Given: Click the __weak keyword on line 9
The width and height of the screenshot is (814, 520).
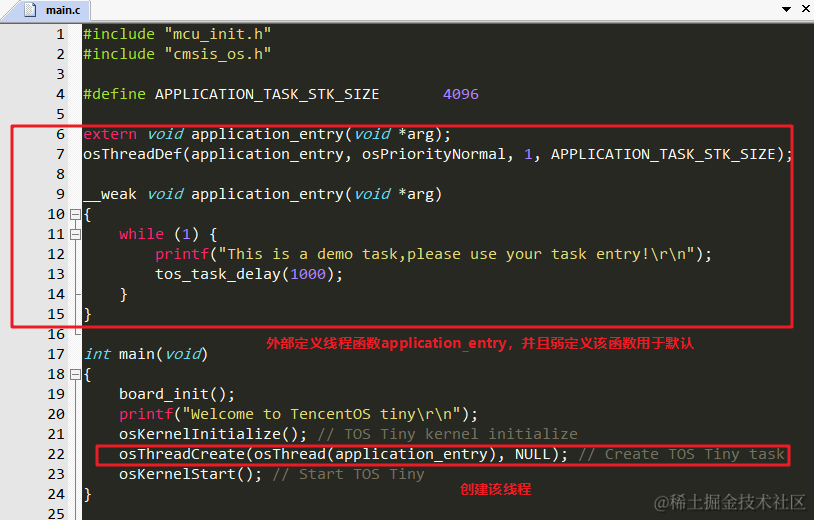Looking at the screenshot, I should 110,195.
